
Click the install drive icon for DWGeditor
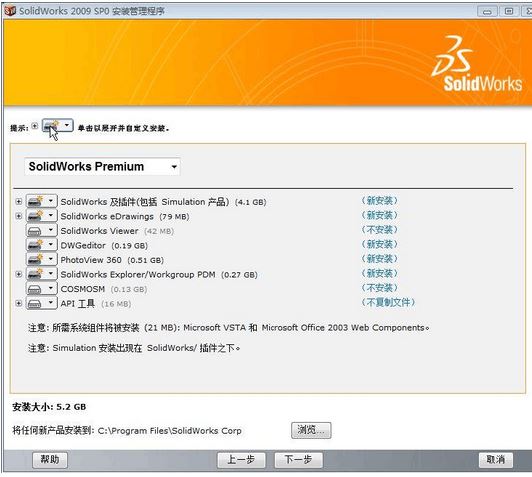35,245
